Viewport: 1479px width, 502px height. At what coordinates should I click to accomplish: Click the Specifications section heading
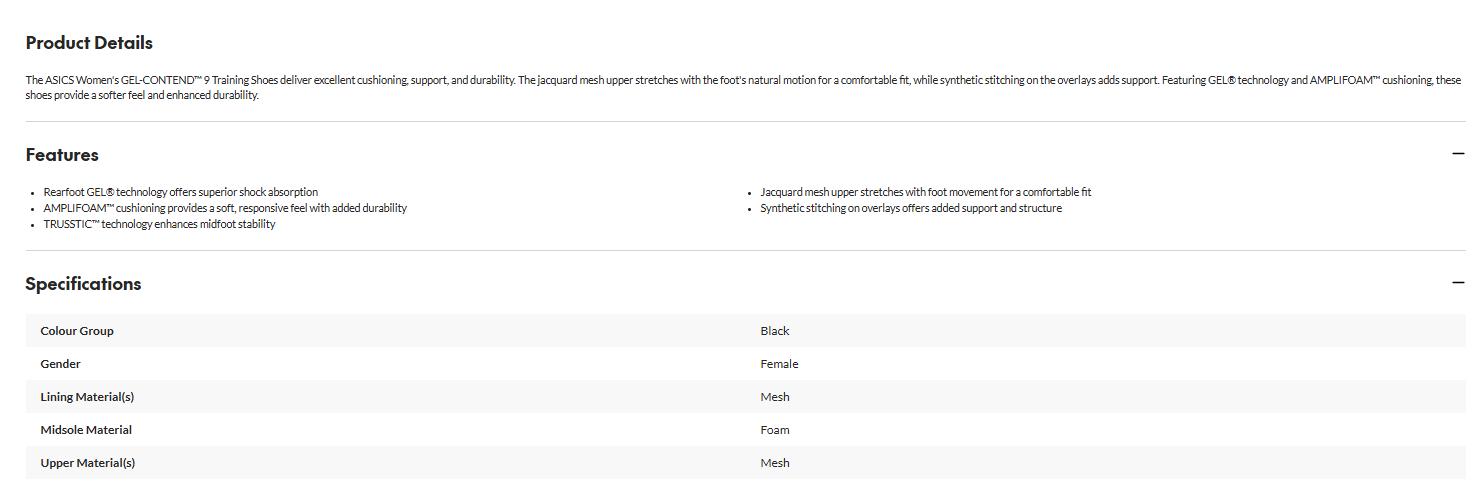(83, 284)
